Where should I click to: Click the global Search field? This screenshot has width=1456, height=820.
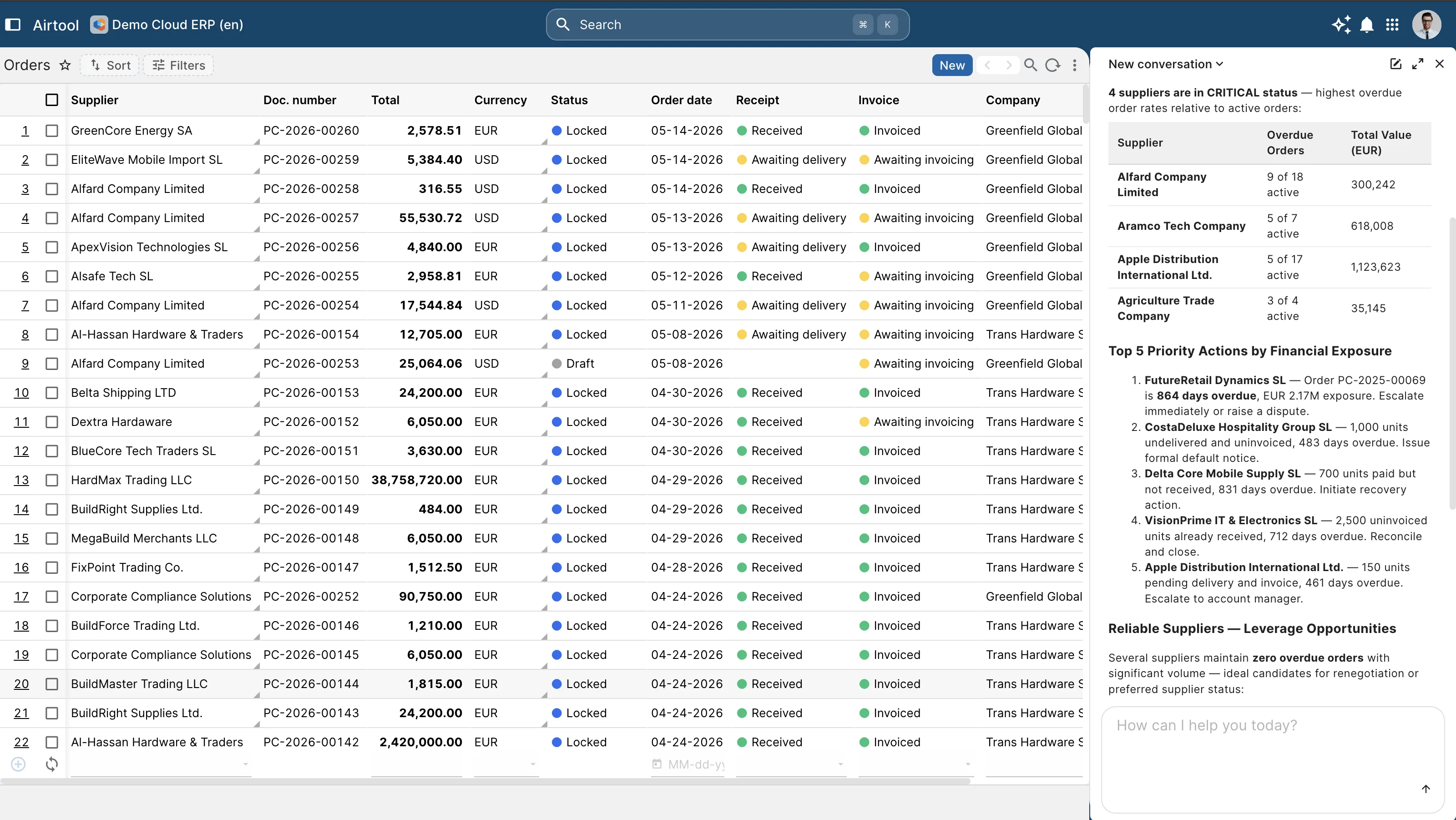point(728,24)
